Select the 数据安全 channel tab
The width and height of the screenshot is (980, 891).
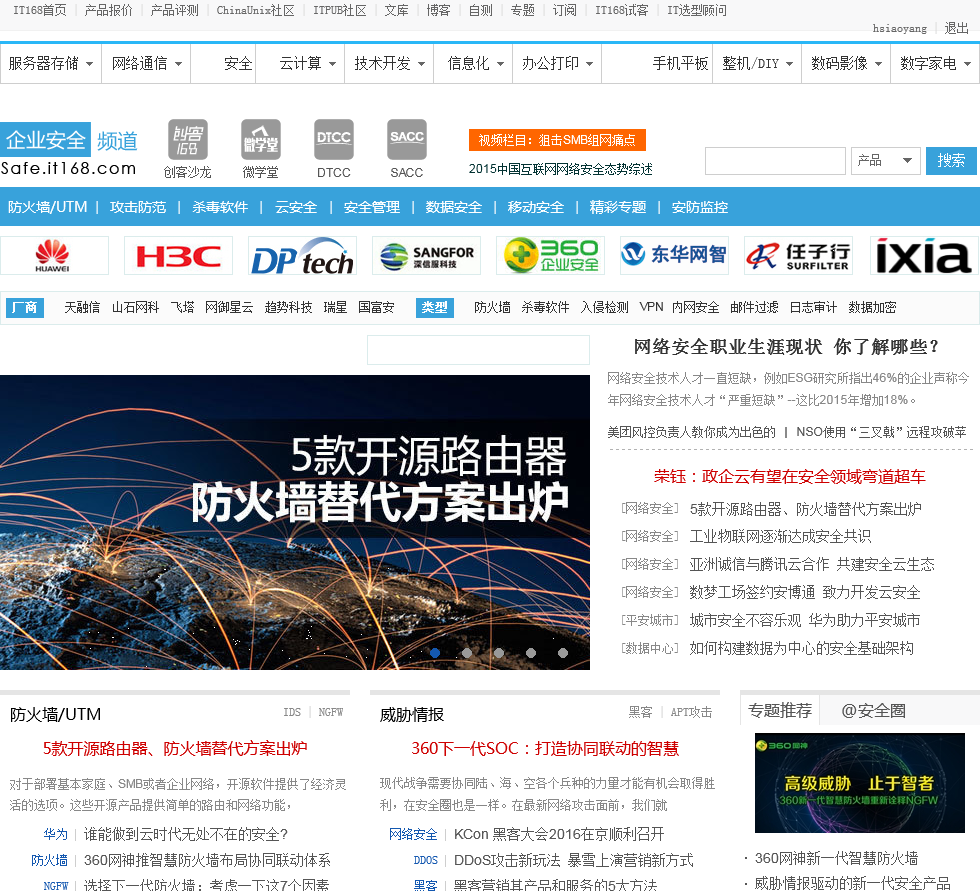point(454,207)
